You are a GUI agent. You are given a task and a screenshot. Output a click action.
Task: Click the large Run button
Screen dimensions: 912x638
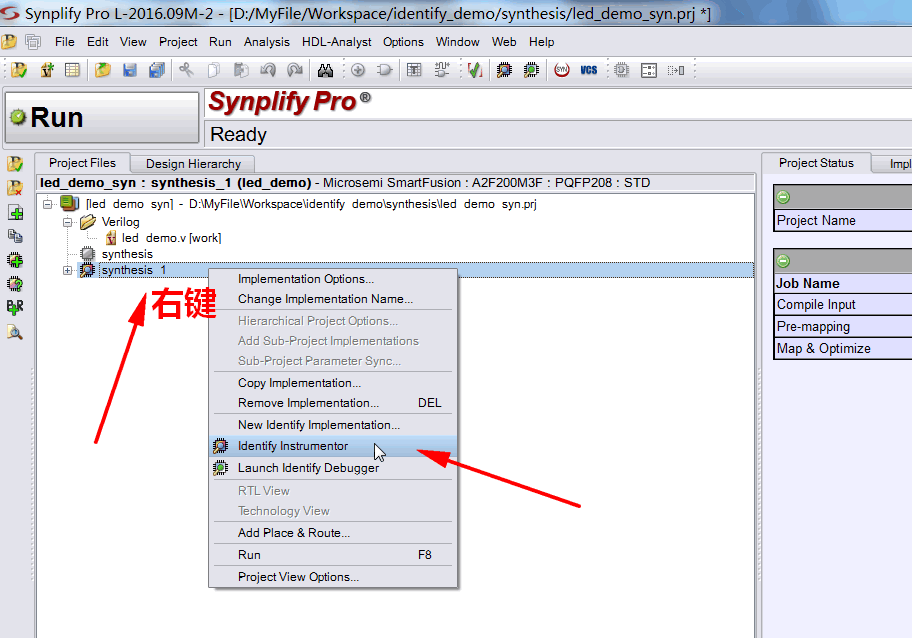coord(102,117)
